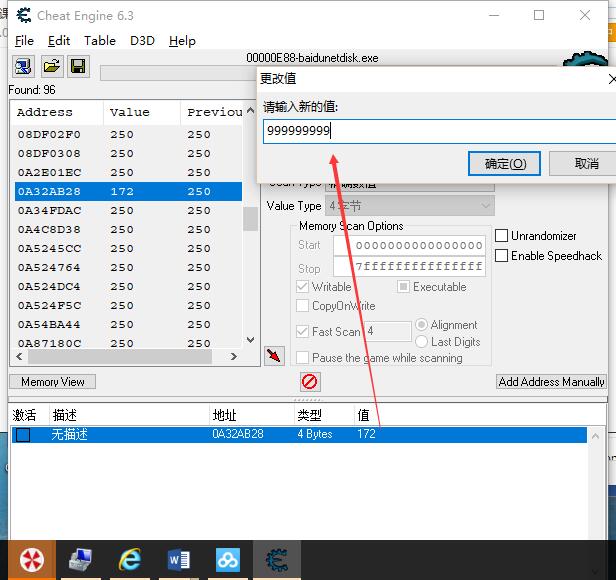Expand the Value Type dropdown
Screen dimensions: 616x580
click(x=486, y=206)
